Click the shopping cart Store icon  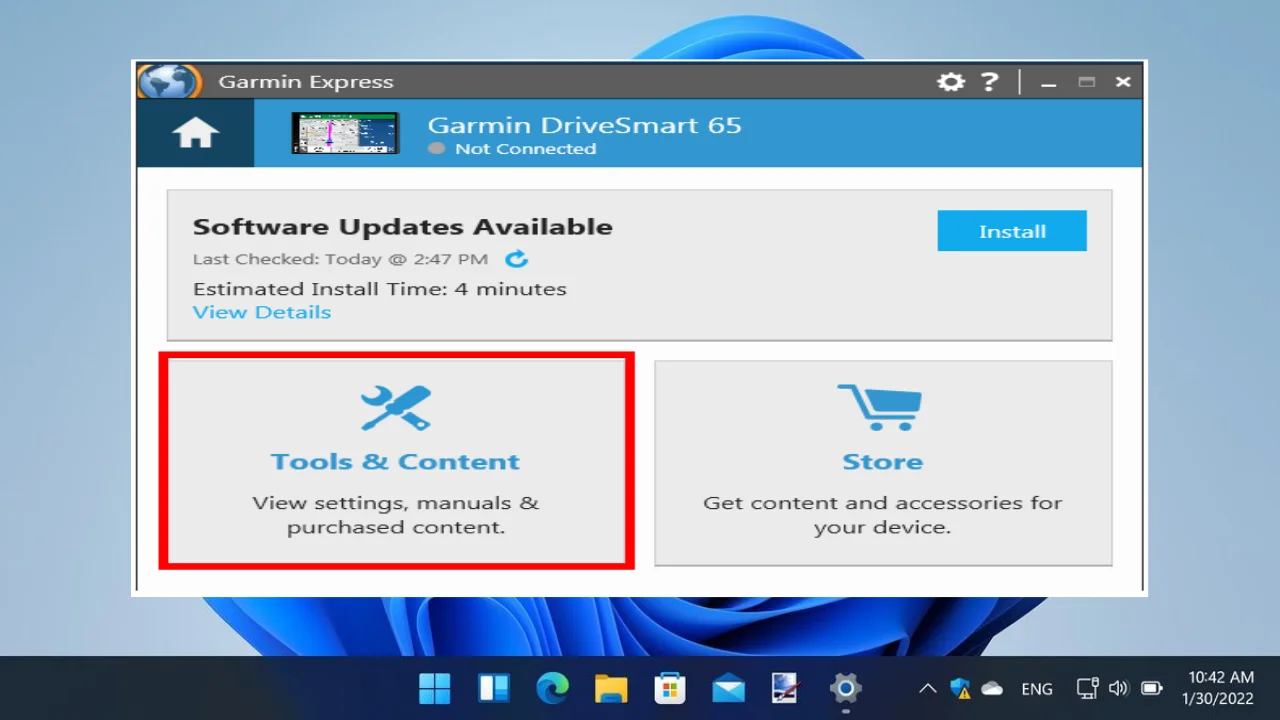coord(880,407)
